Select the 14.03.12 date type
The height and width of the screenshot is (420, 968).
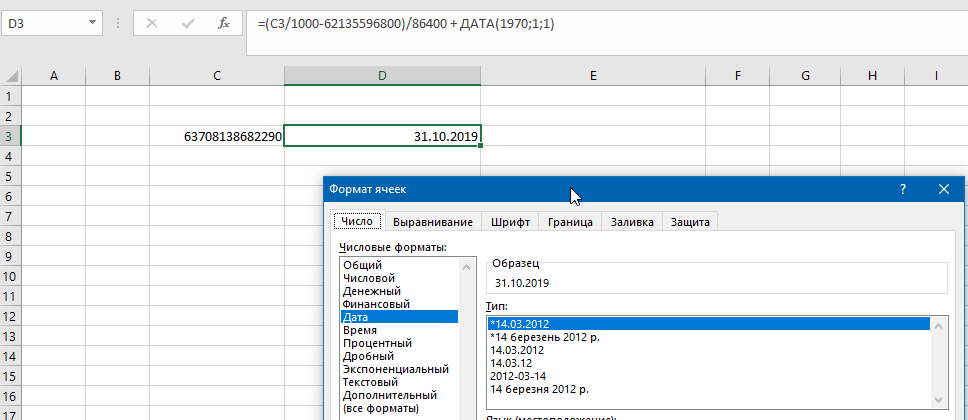point(512,363)
